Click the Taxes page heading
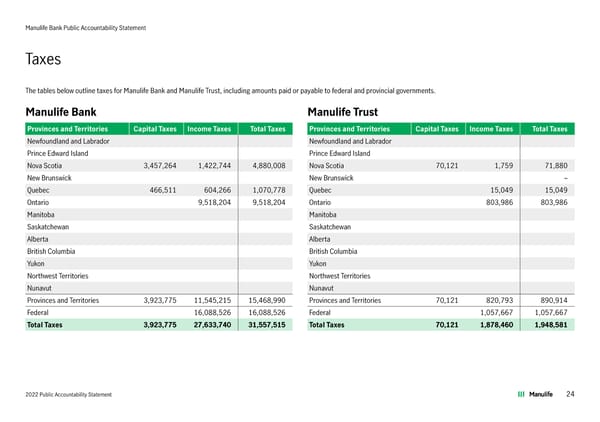This screenshot has height=422, width=600. [x=48, y=60]
